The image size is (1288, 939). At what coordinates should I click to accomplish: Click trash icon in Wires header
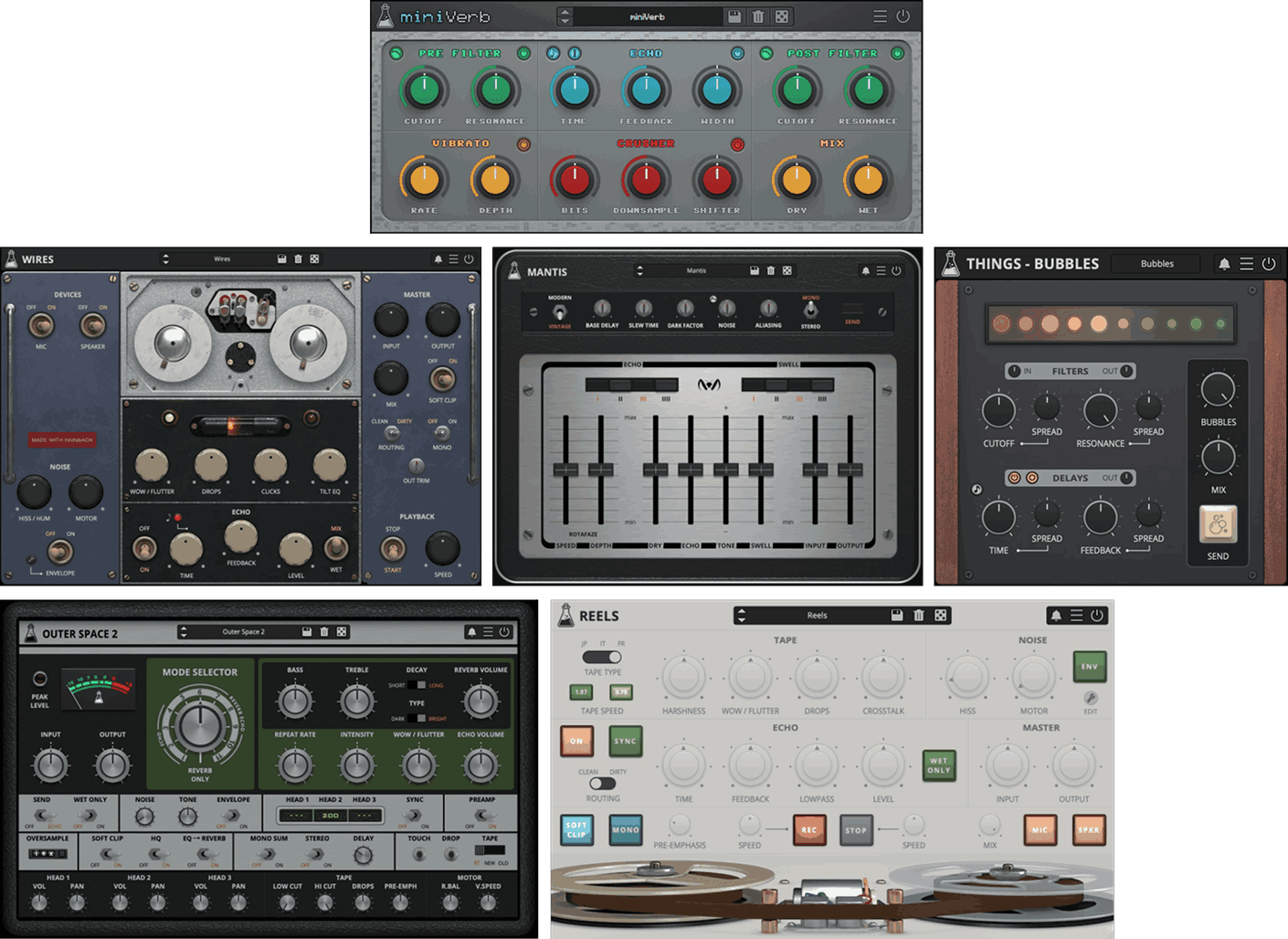tap(298, 259)
